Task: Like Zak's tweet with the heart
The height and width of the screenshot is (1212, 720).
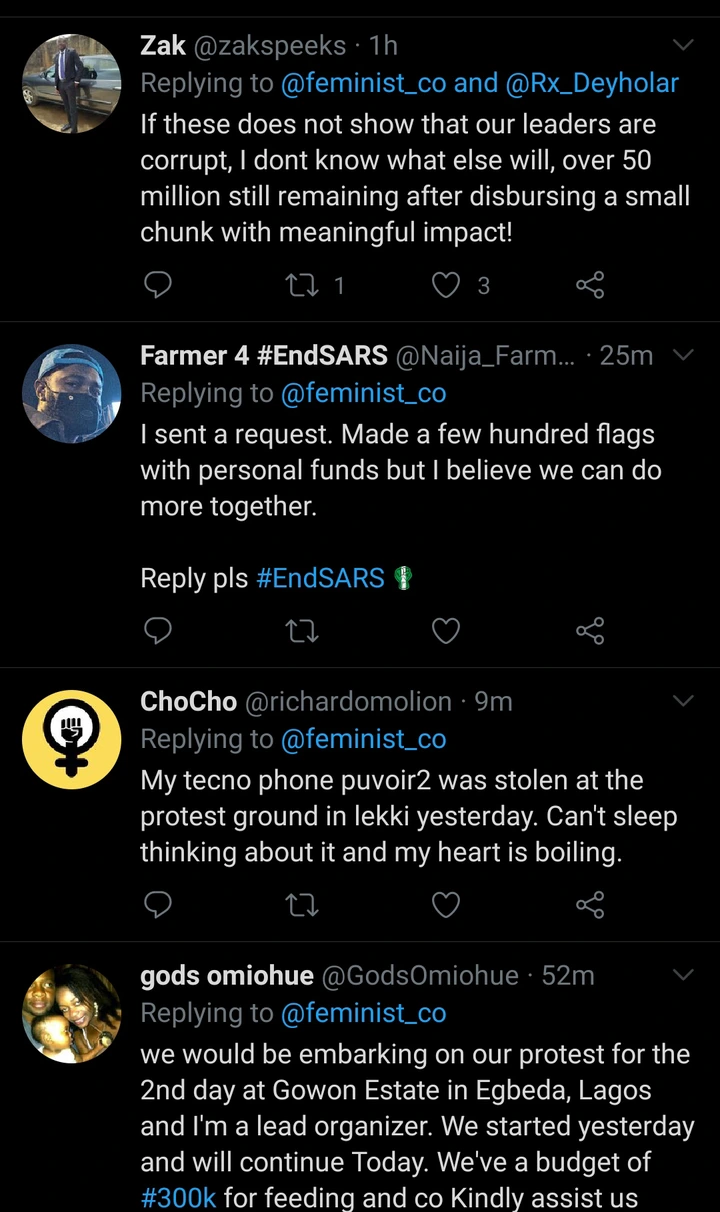Action: coord(445,286)
